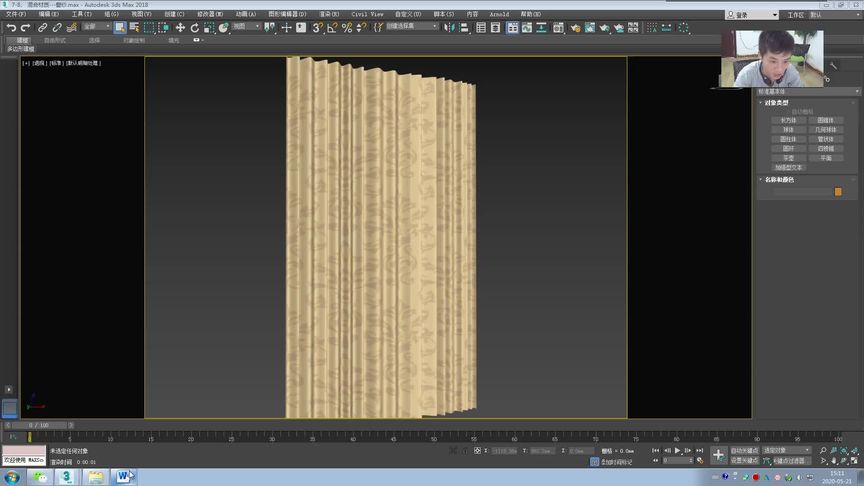The width and height of the screenshot is (864, 486).
Task: Click the Select Object tool
Action: pyautogui.click(x=120, y=27)
